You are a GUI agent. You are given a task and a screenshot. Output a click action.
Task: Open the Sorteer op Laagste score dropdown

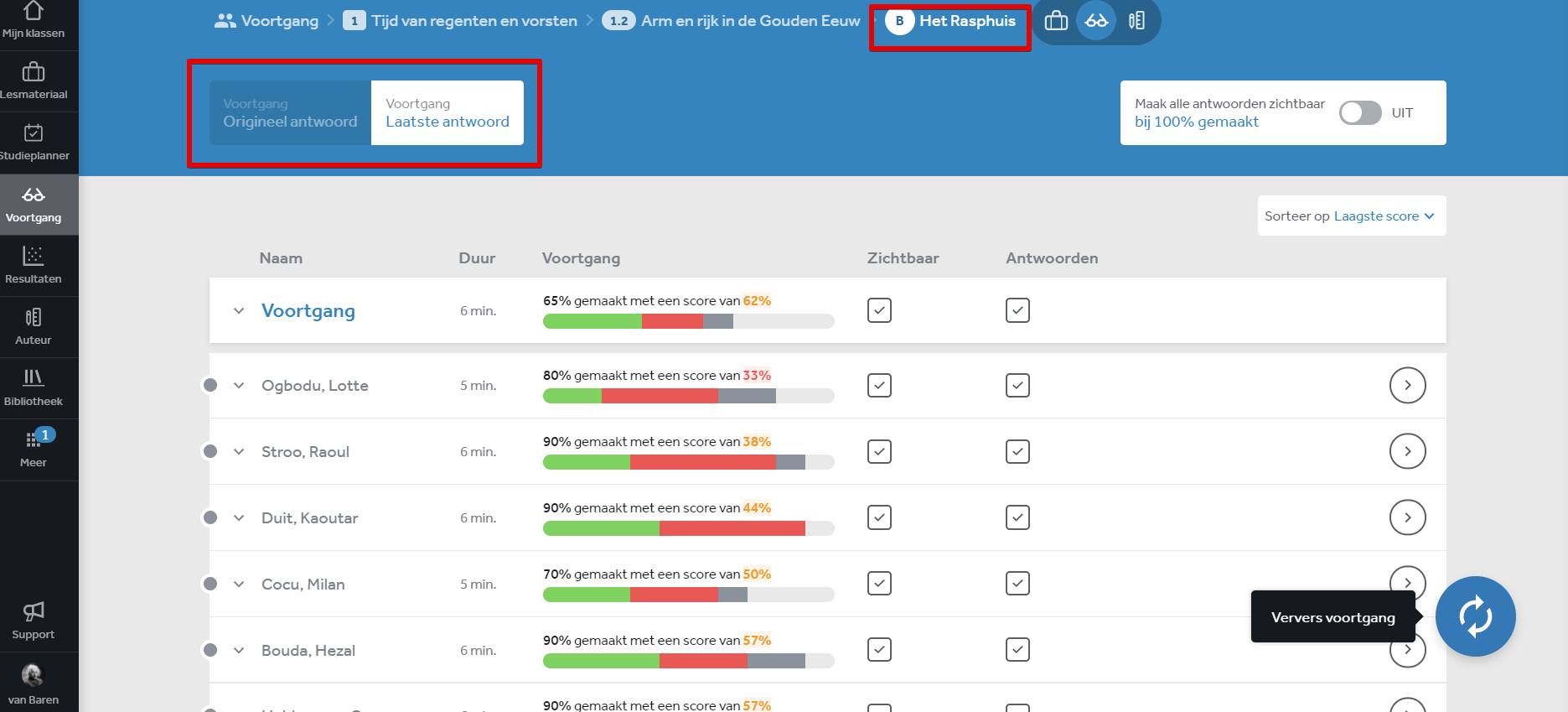pyautogui.click(x=1351, y=216)
